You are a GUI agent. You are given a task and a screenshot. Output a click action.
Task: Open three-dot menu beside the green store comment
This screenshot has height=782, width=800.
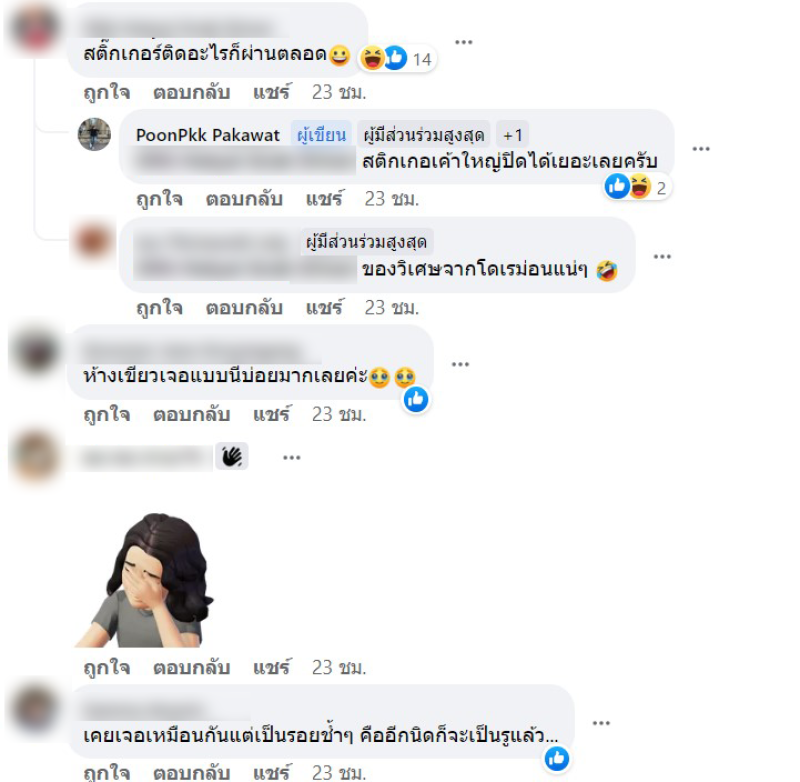(460, 364)
